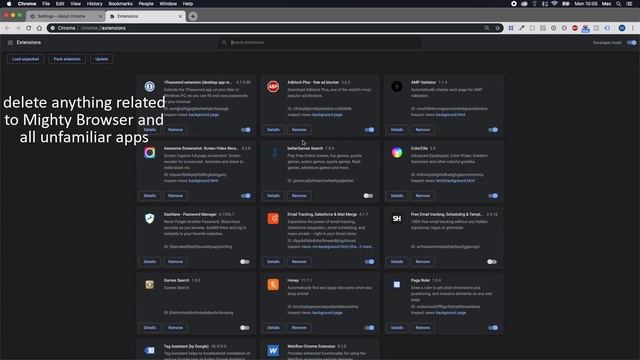640x360 pixels.
Task: Disable the Page Ruler toggle
Action: click(x=493, y=328)
